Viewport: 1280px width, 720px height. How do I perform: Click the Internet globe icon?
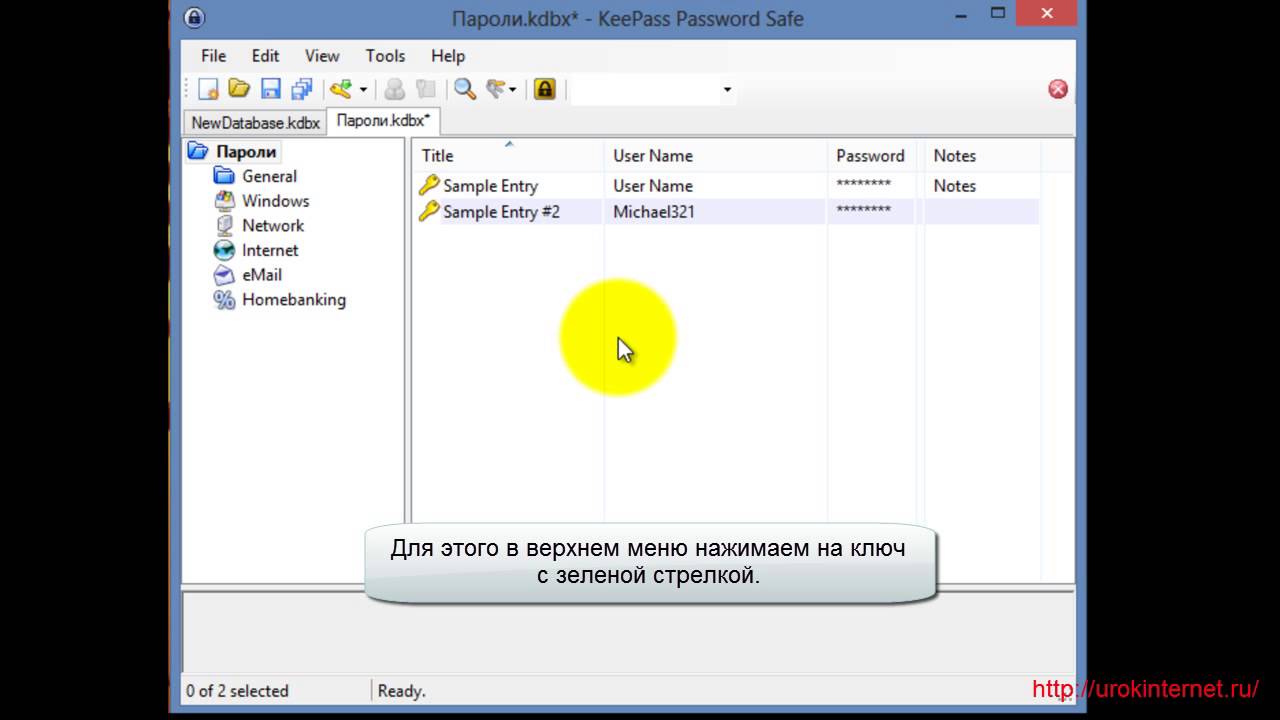coord(224,250)
